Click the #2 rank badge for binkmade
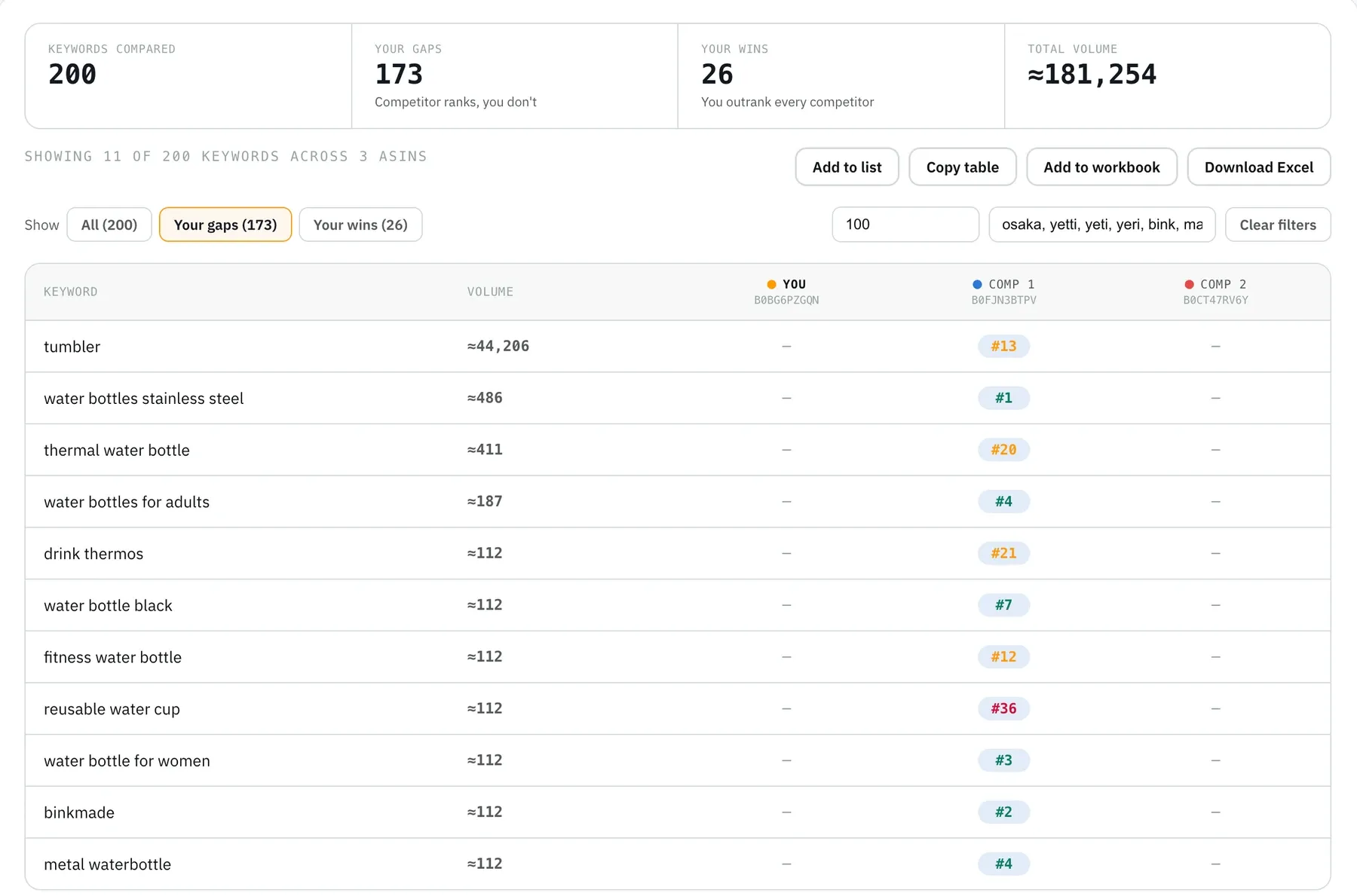Viewport: 1357px width, 896px height. (x=1003, y=812)
